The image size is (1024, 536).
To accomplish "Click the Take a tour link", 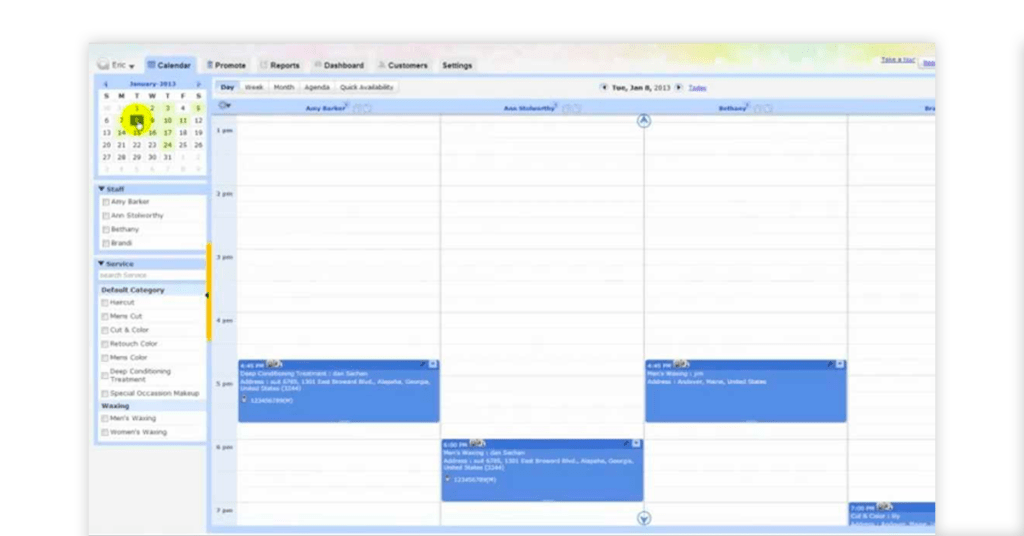I will (898, 59).
